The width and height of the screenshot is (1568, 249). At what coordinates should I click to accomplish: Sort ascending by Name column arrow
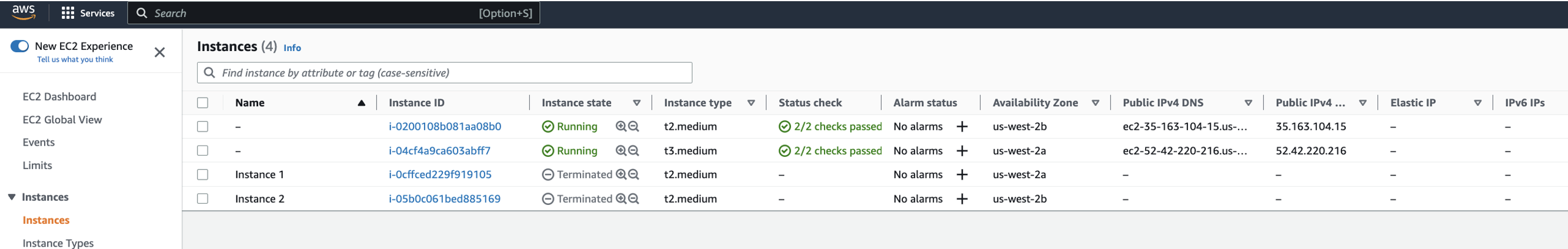(362, 103)
